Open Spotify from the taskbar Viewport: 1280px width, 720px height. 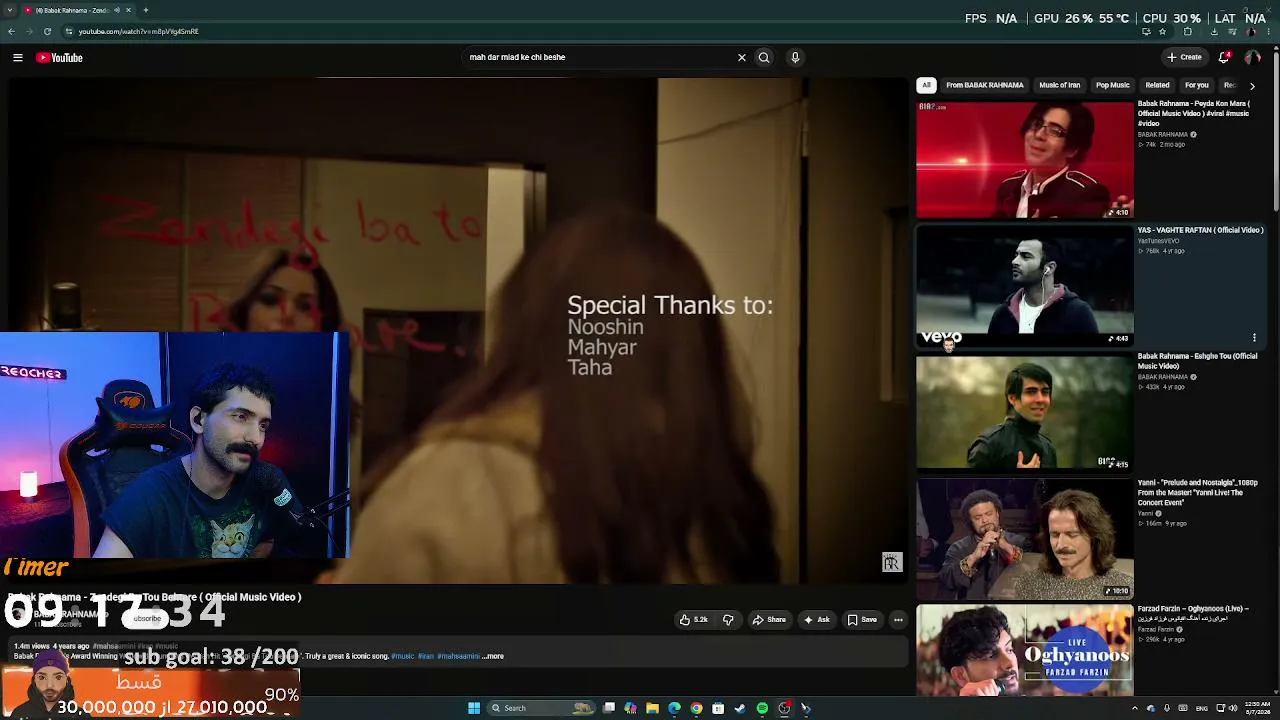[762, 708]
